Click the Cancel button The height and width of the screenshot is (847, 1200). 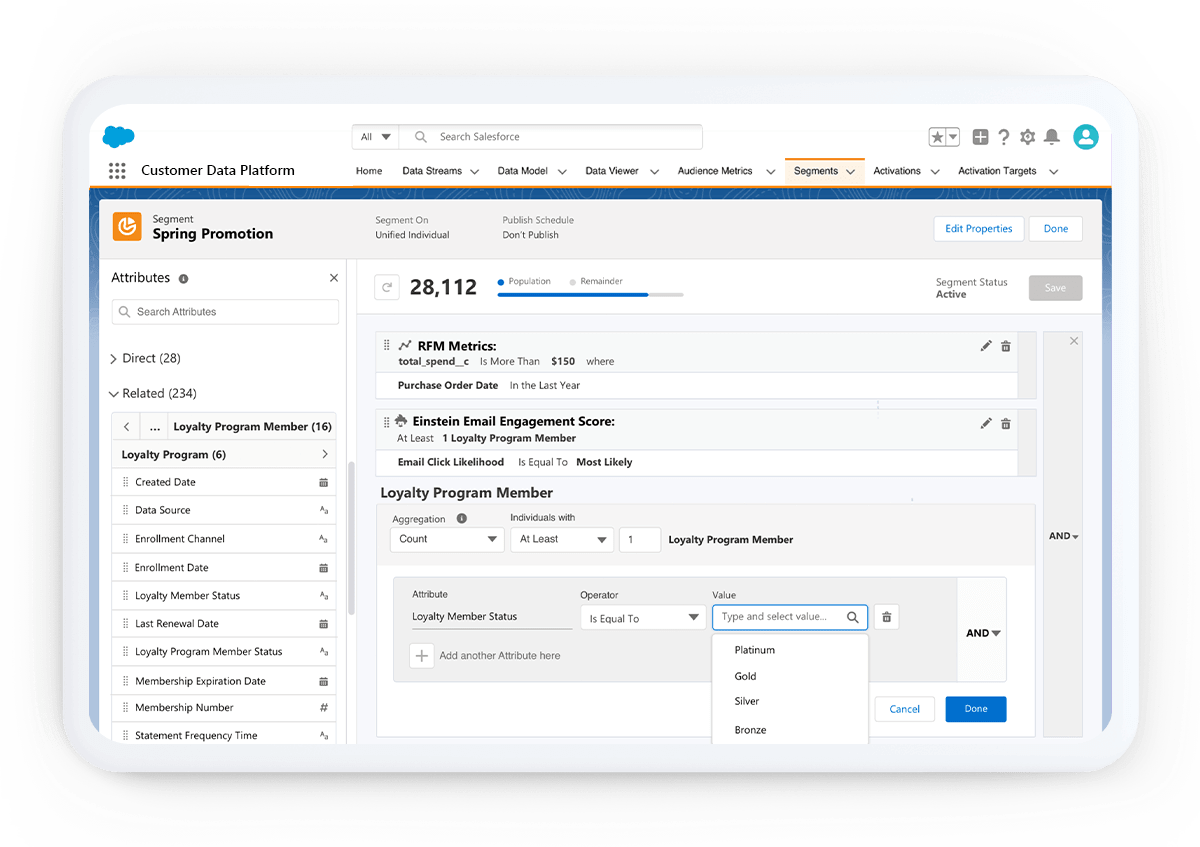click(x=904, y=709)
